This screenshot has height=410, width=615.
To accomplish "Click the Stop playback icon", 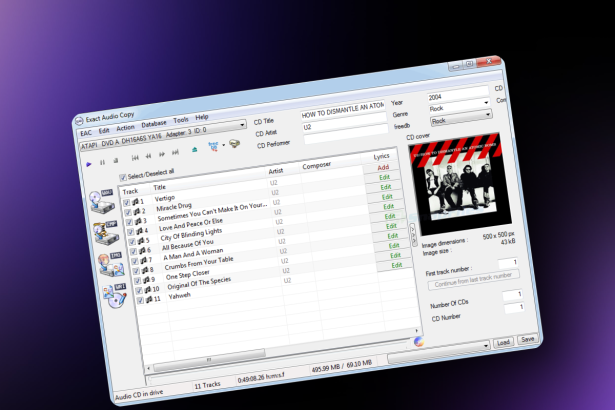I will click(x=116, y=160).
